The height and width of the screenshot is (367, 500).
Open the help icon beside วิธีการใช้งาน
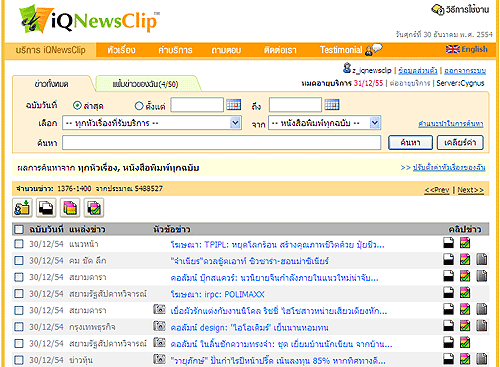(437, 9)
